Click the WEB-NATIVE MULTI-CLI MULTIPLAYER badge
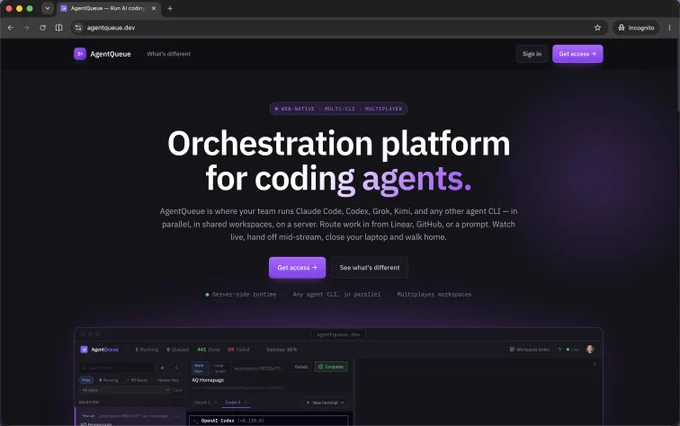 (338, 109)
